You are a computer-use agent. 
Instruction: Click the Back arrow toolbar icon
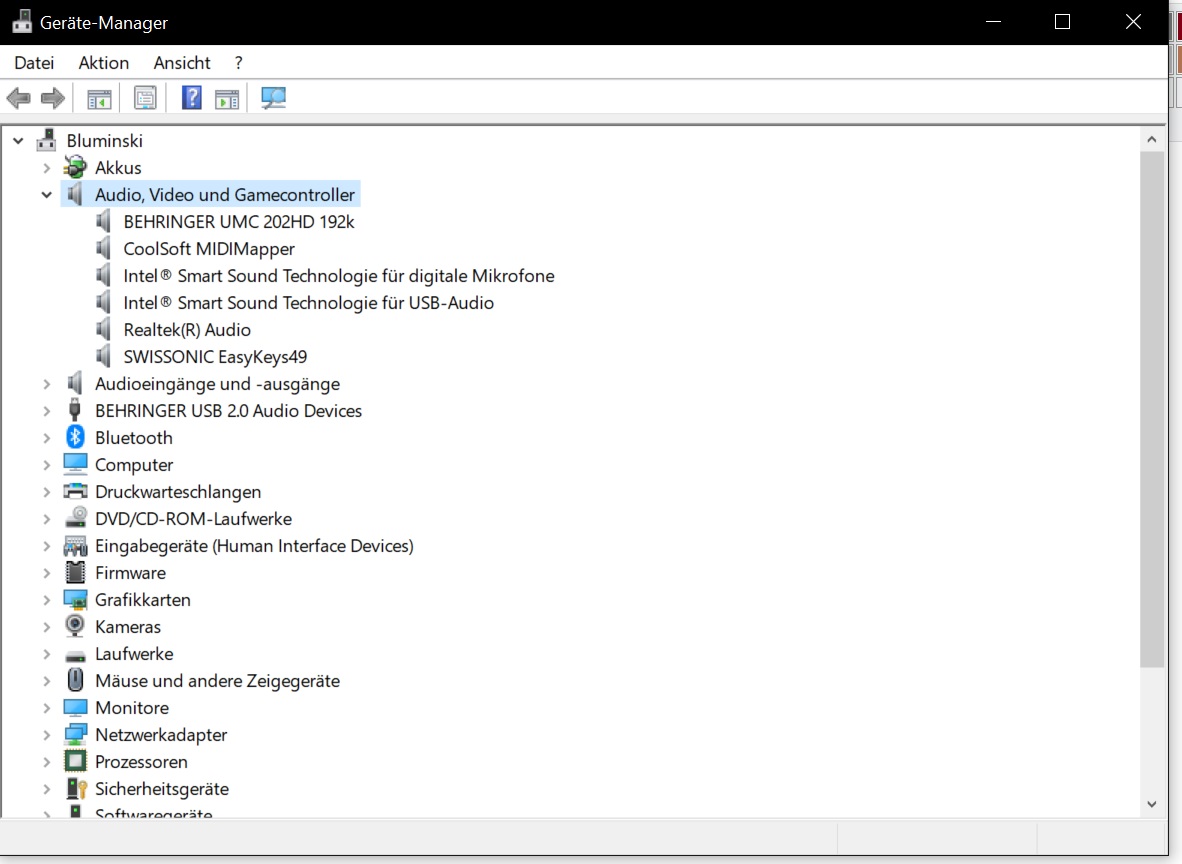point(18,98)
